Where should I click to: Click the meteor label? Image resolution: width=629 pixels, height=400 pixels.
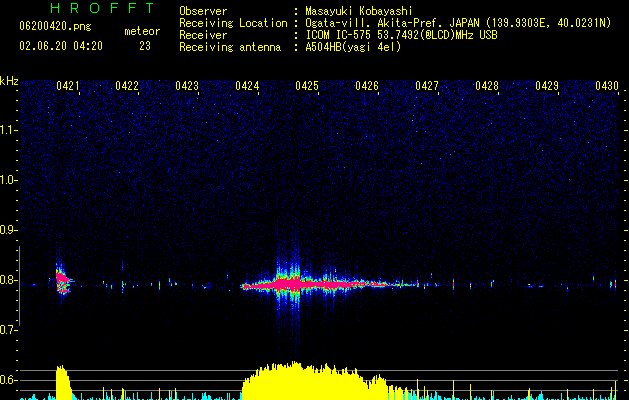point(142,31)
